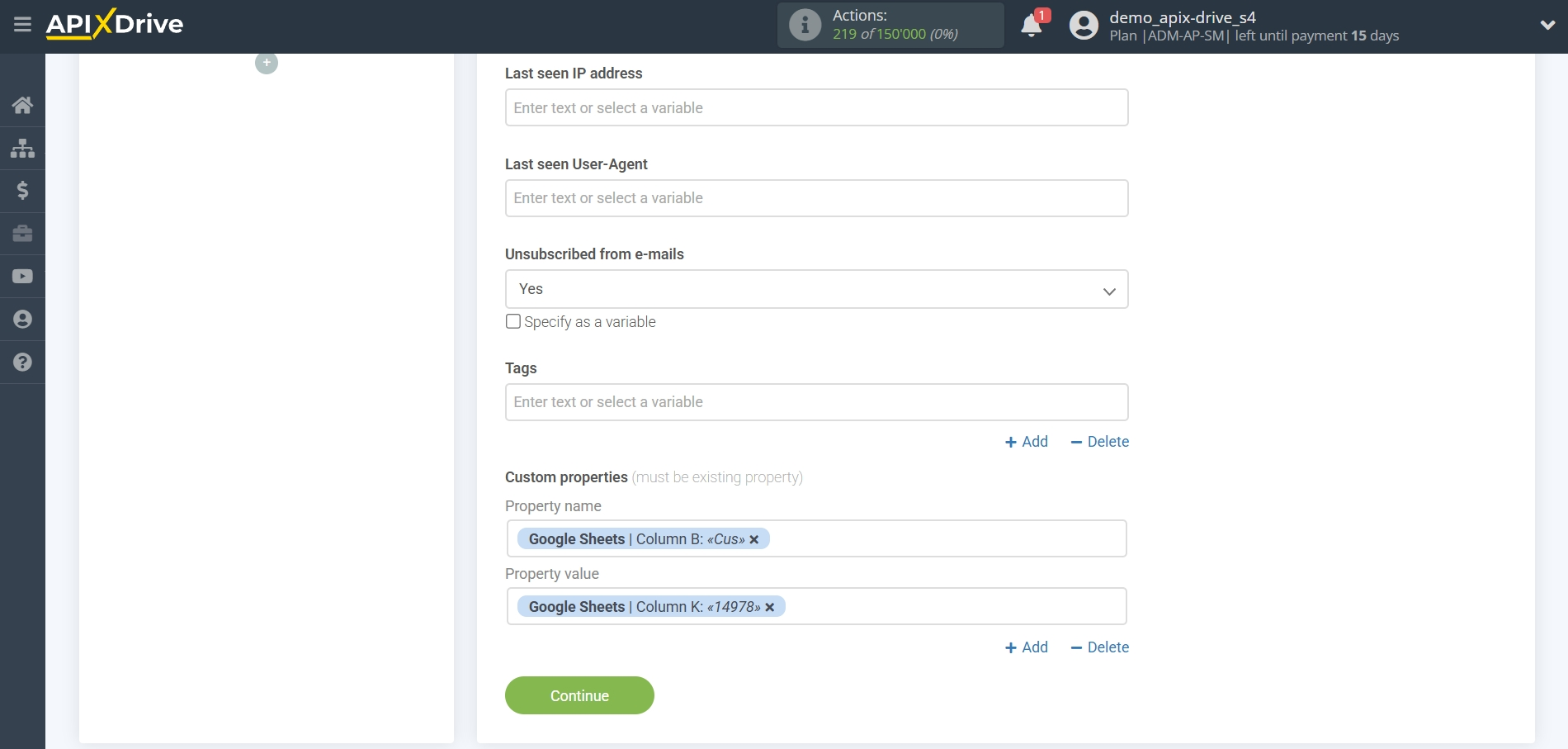The width and height of the screenshot is (1568, 749).
Task: Select the connections hierarchy icon in sidebar
Action: tap(22, 148)
